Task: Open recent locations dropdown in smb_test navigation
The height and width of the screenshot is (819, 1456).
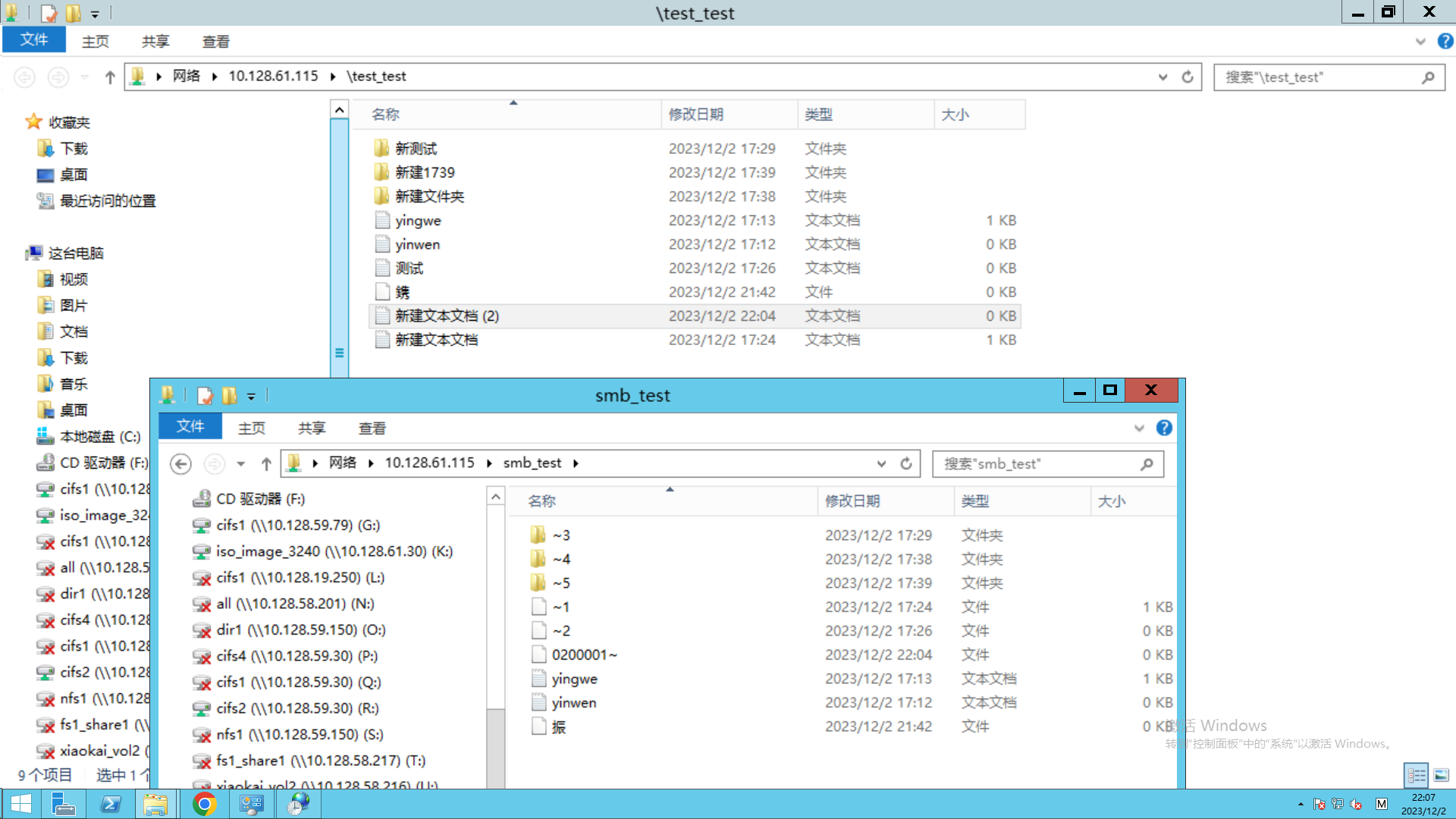Action: tap(240, 463)
